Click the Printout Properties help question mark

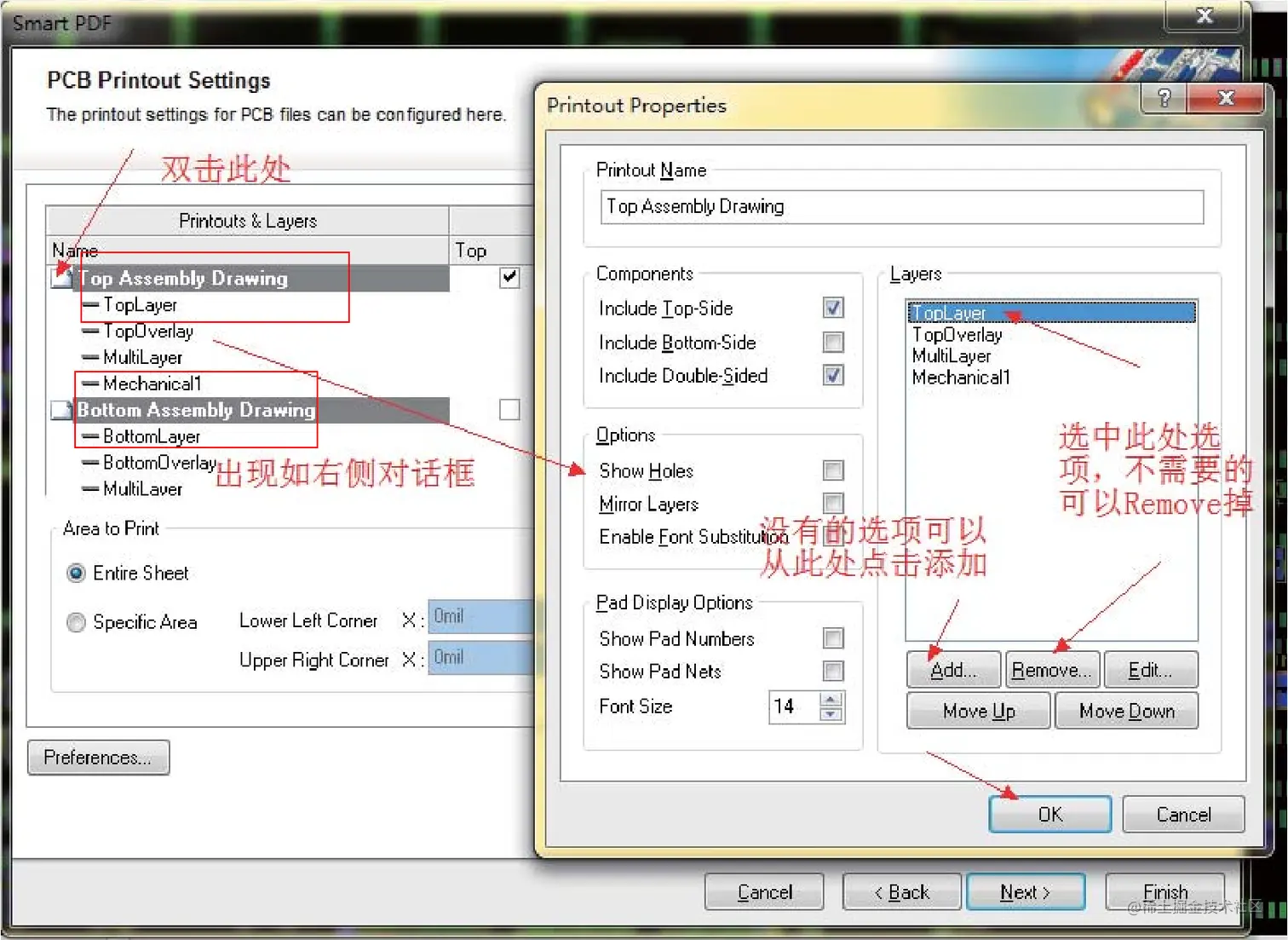click(1164, 97)
